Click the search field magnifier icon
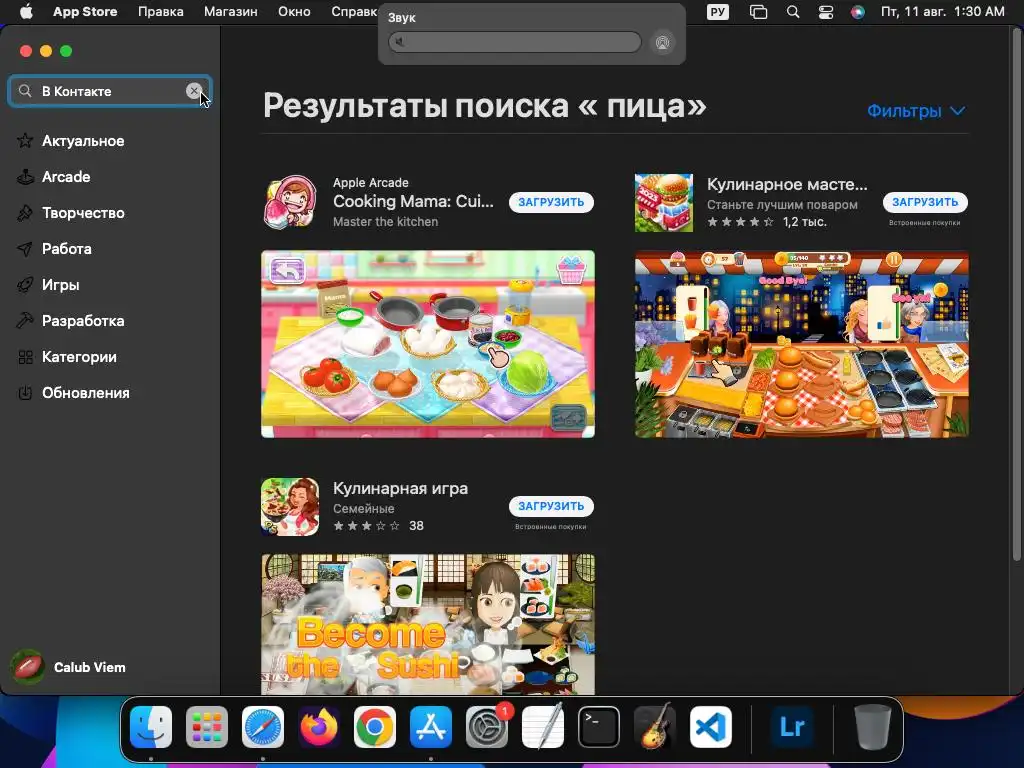The image size is (1024, 768). click(x=25, y=91)
